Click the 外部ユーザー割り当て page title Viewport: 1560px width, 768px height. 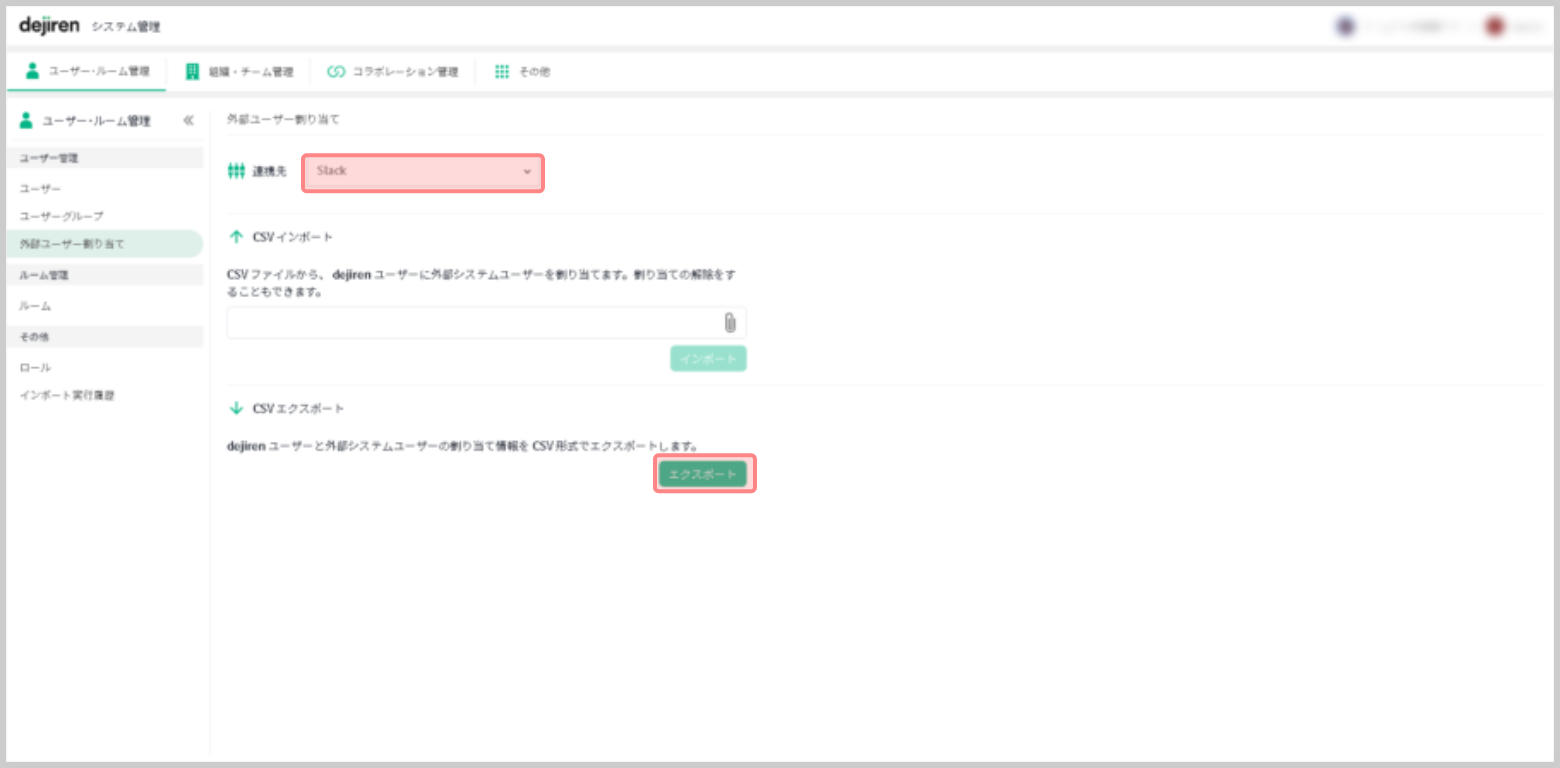click(283, 119)
